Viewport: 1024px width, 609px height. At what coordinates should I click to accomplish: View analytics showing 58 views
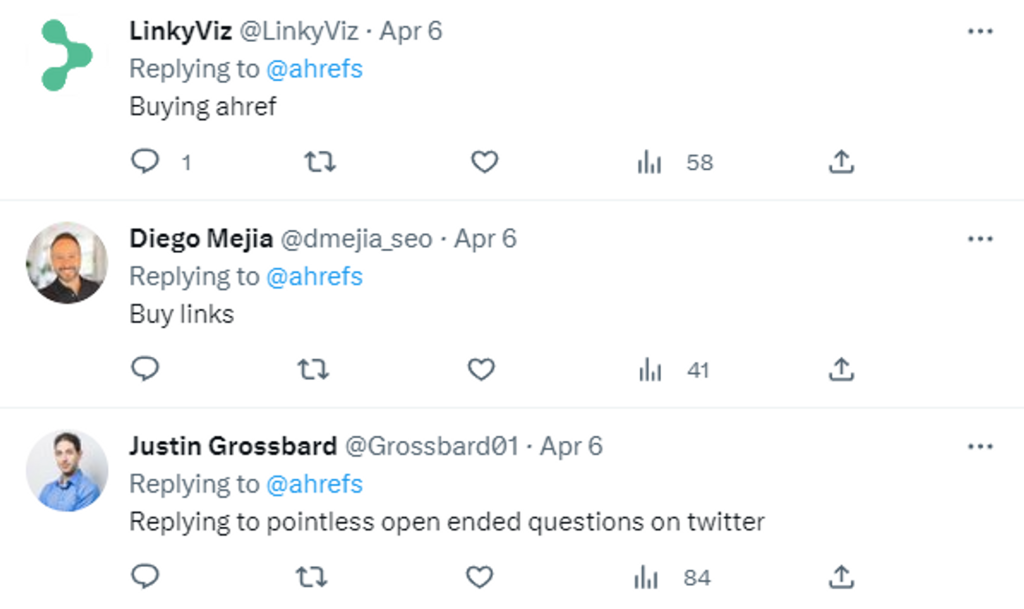[x=675, y=162]
